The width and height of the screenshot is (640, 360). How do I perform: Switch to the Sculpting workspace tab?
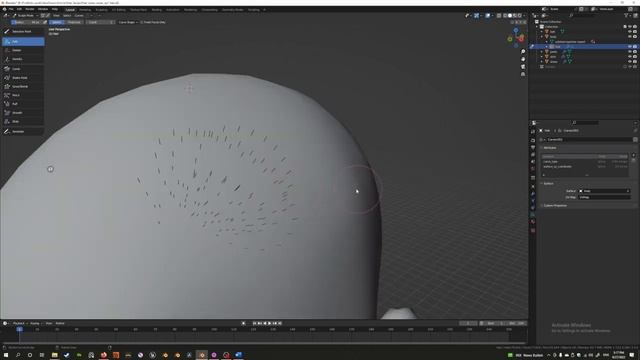[x=102, y=9]
